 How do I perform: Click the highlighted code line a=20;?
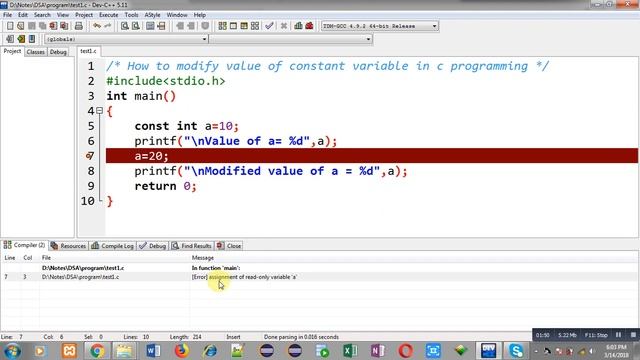click(x=371, y=156)
